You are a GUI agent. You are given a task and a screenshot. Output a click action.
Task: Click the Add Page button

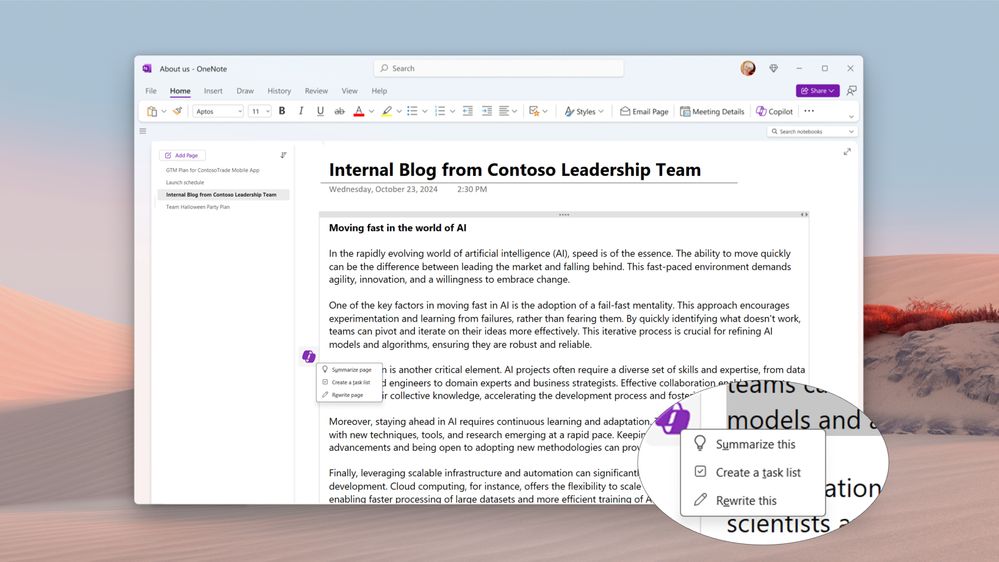tap(182, 155)
